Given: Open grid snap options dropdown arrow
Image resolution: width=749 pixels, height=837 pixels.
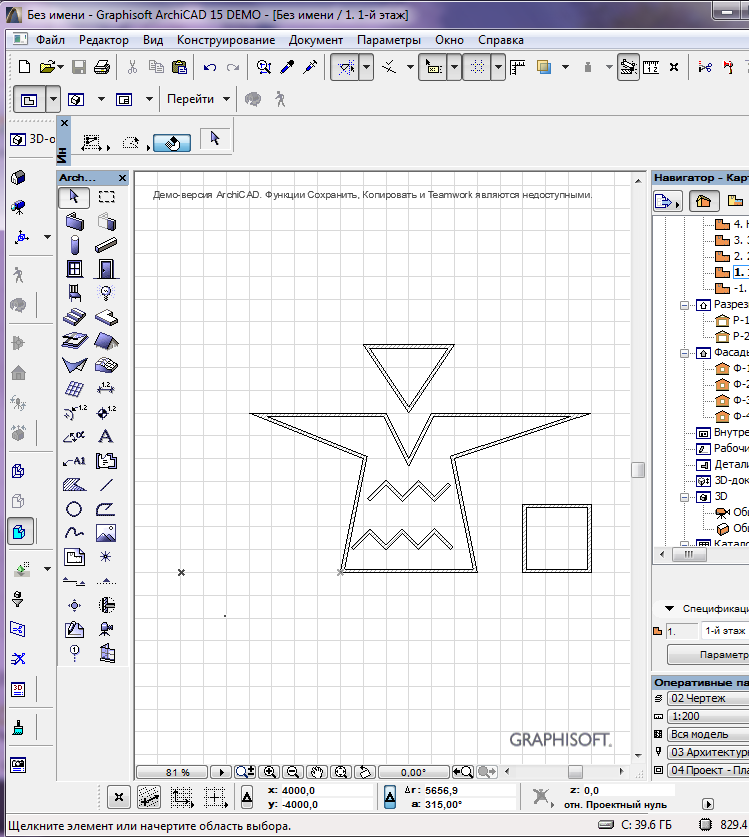Looking at the screenshot, I should [x=498, y=67].
